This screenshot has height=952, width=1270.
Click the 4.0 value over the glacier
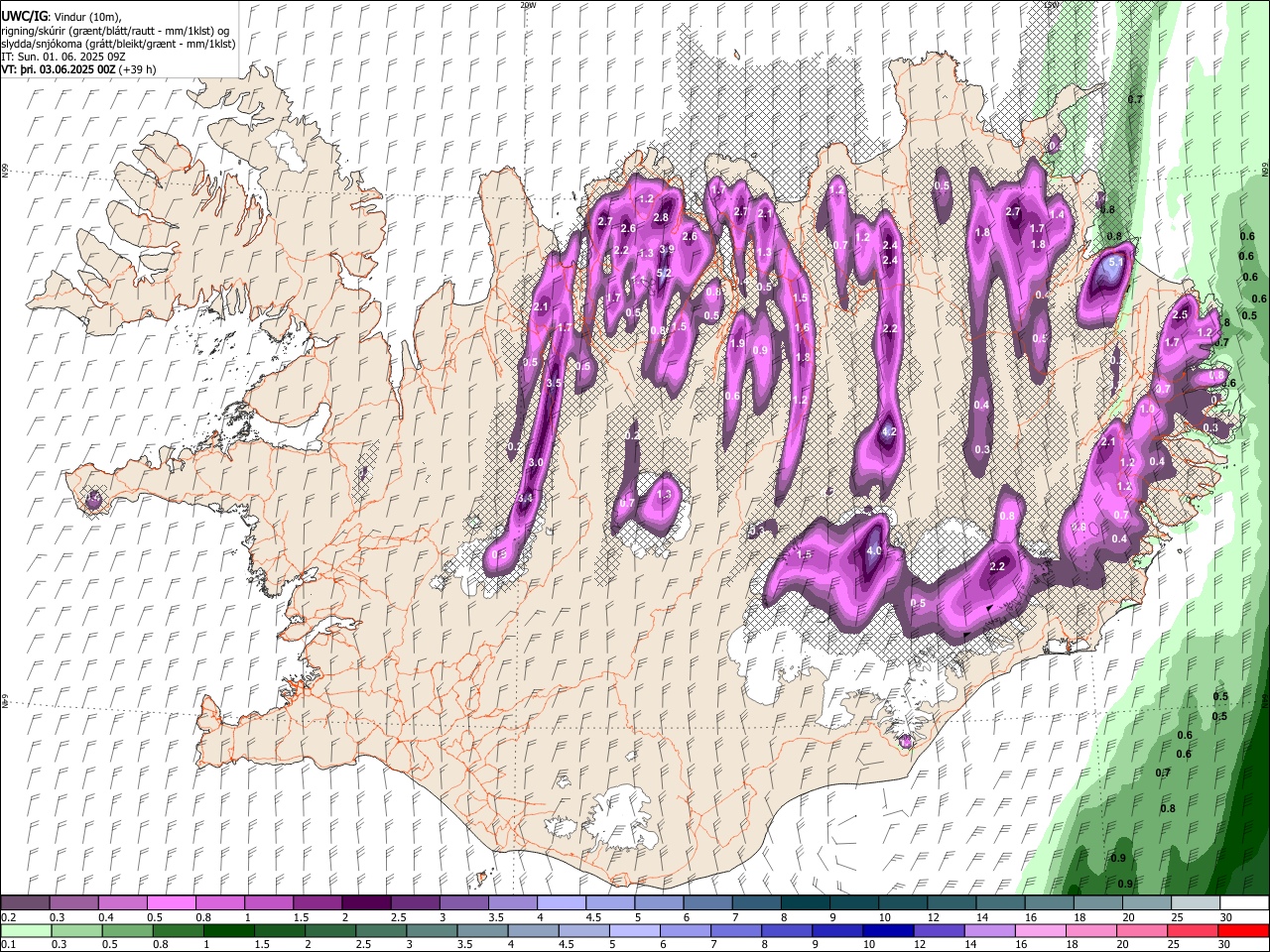click(x=874, y=550)
